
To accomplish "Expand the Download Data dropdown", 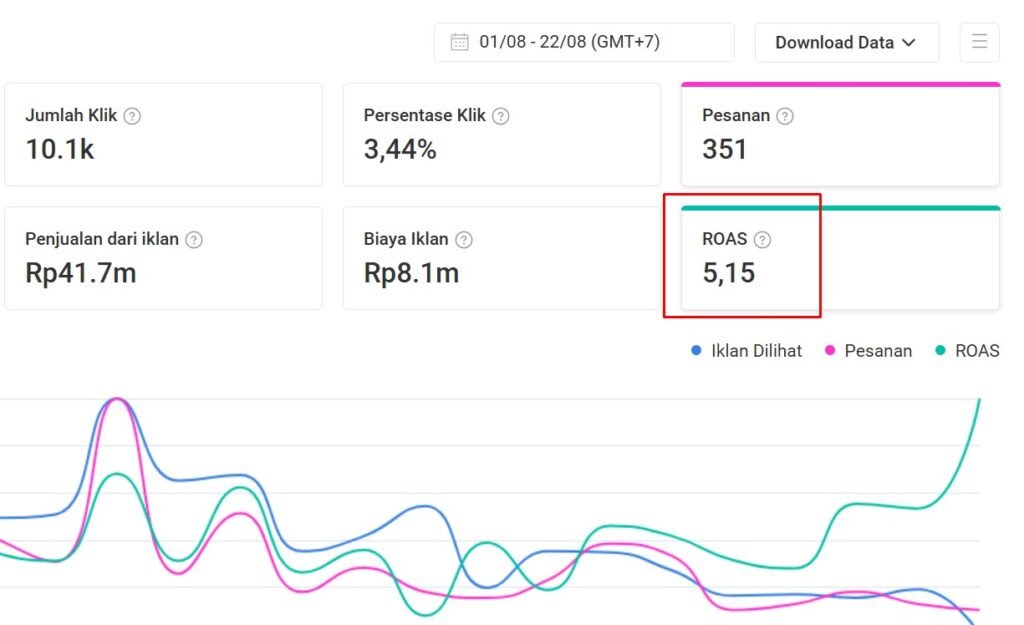I will (x=846, y=42).
